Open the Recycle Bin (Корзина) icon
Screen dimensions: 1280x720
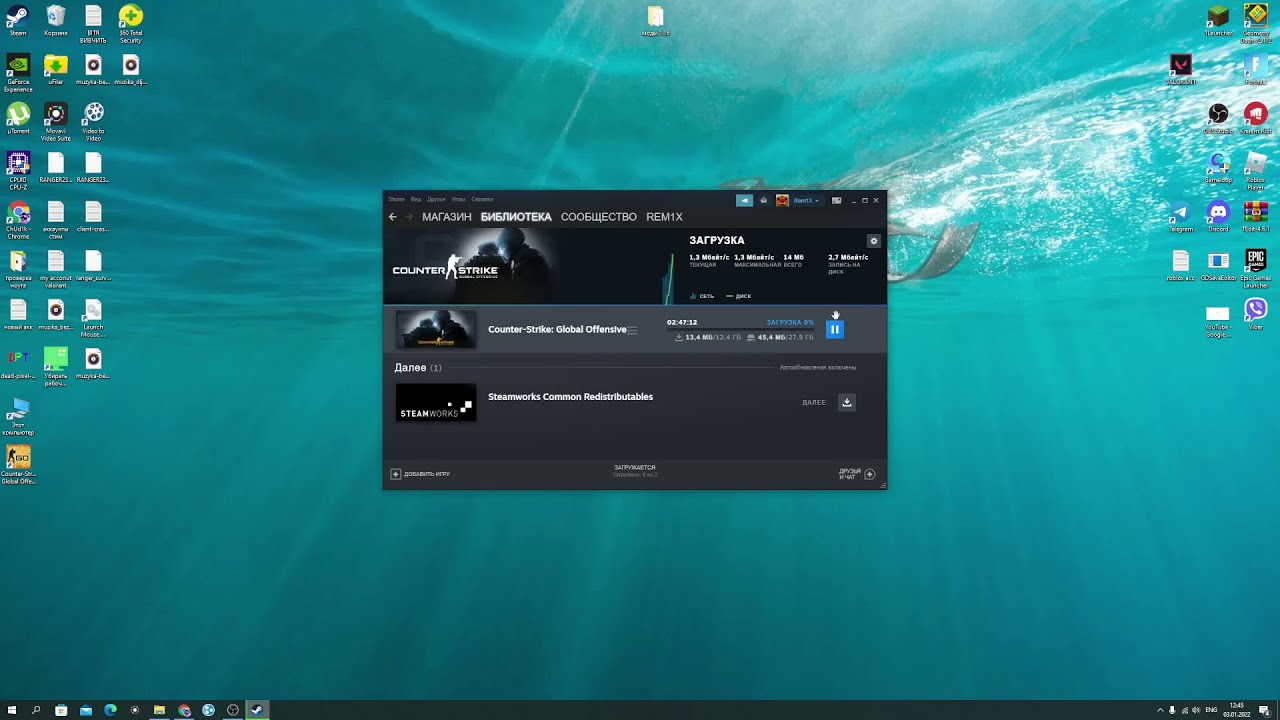click(x=56, y=20)
